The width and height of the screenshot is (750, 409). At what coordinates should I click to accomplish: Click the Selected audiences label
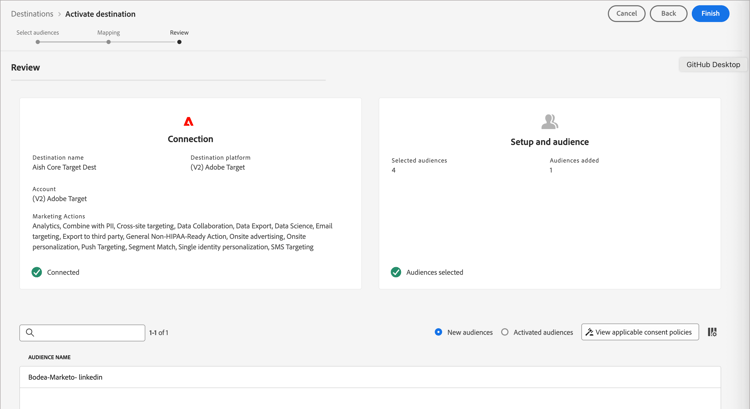point(419,160)
